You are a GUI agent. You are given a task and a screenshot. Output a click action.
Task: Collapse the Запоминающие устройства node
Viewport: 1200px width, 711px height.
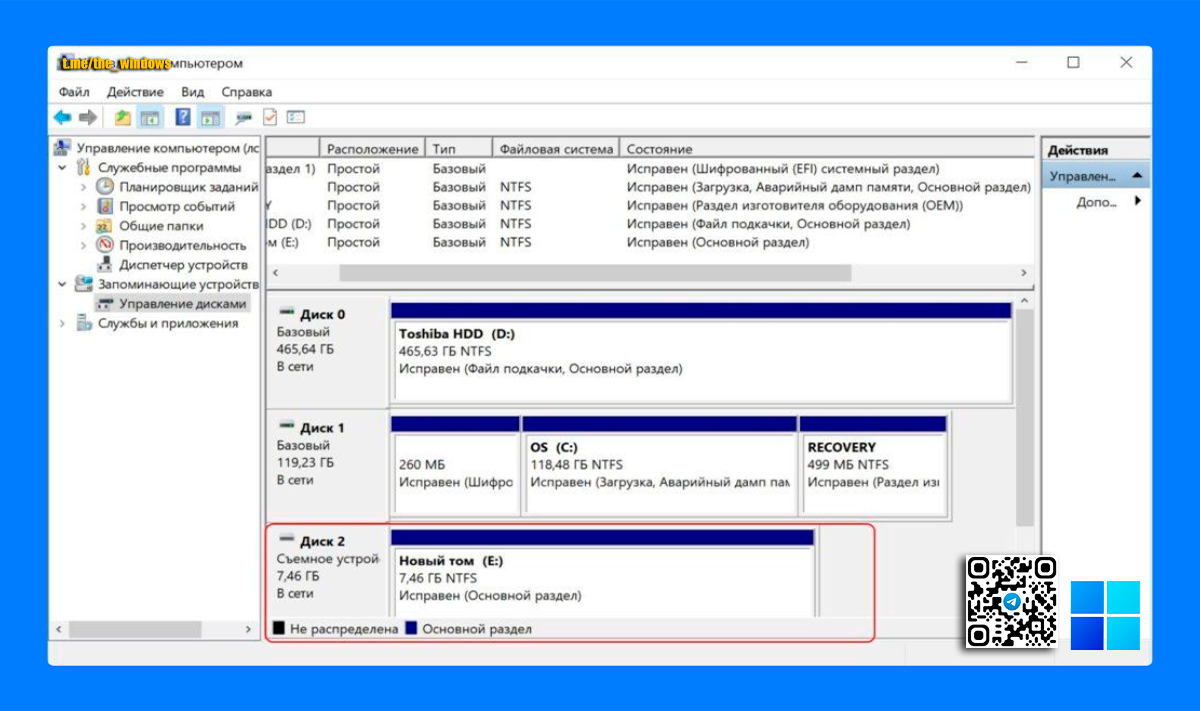[62, 284]
